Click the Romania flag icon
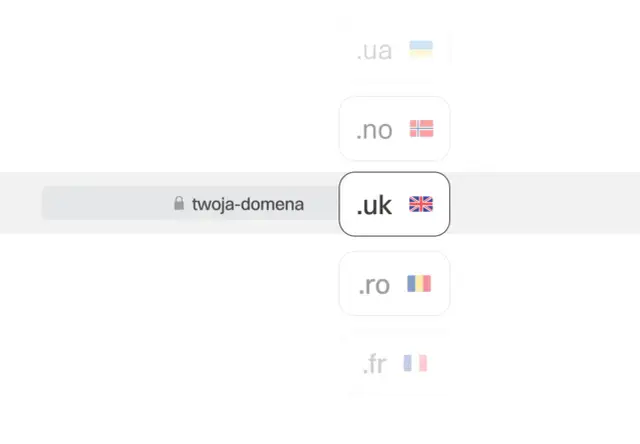The width and height of the screenshot is (640, 444). pyautogui.click(x=419, y=284)
